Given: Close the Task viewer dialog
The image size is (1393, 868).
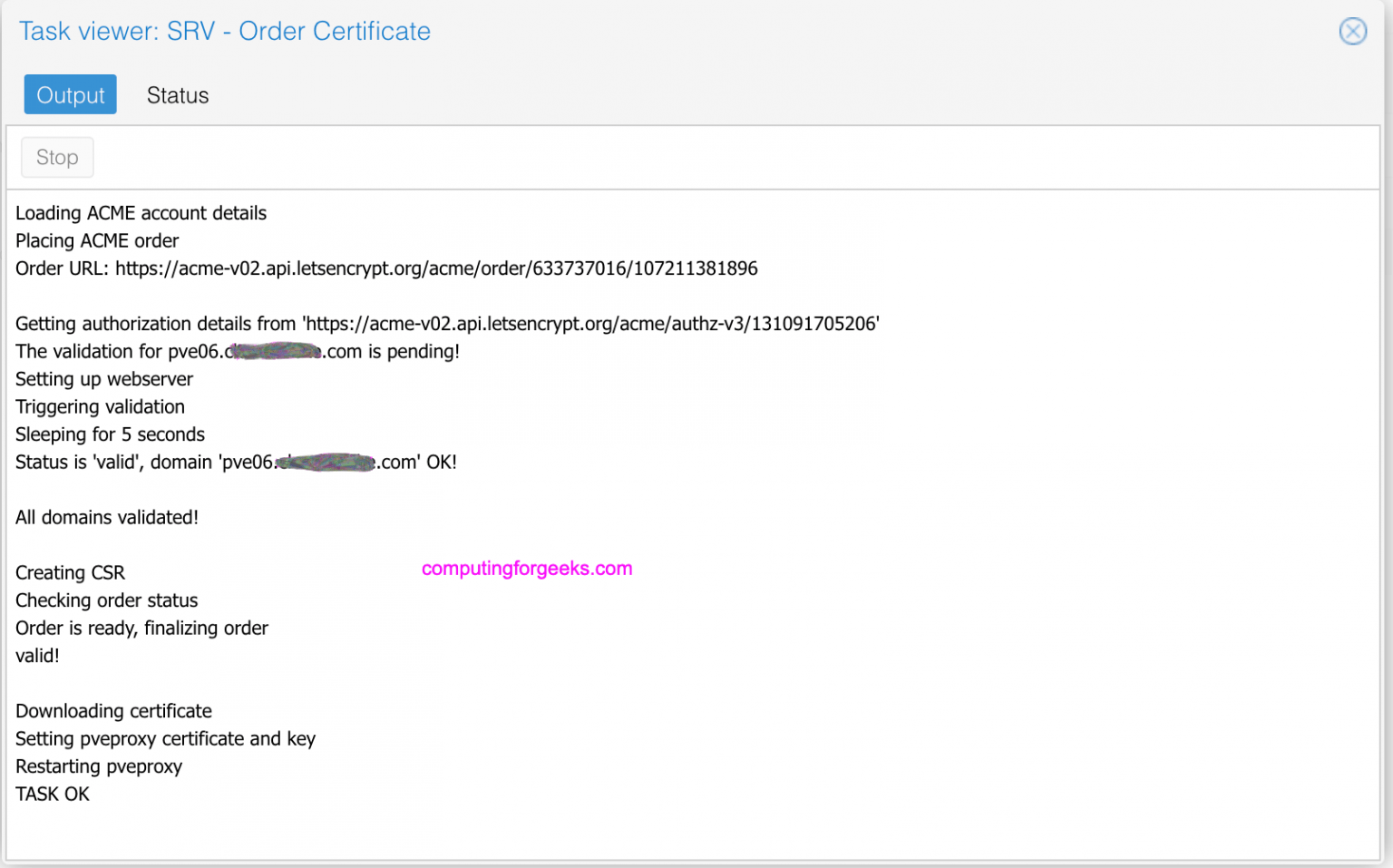Looking at the screenshot, I should (x=1352, y=31).
